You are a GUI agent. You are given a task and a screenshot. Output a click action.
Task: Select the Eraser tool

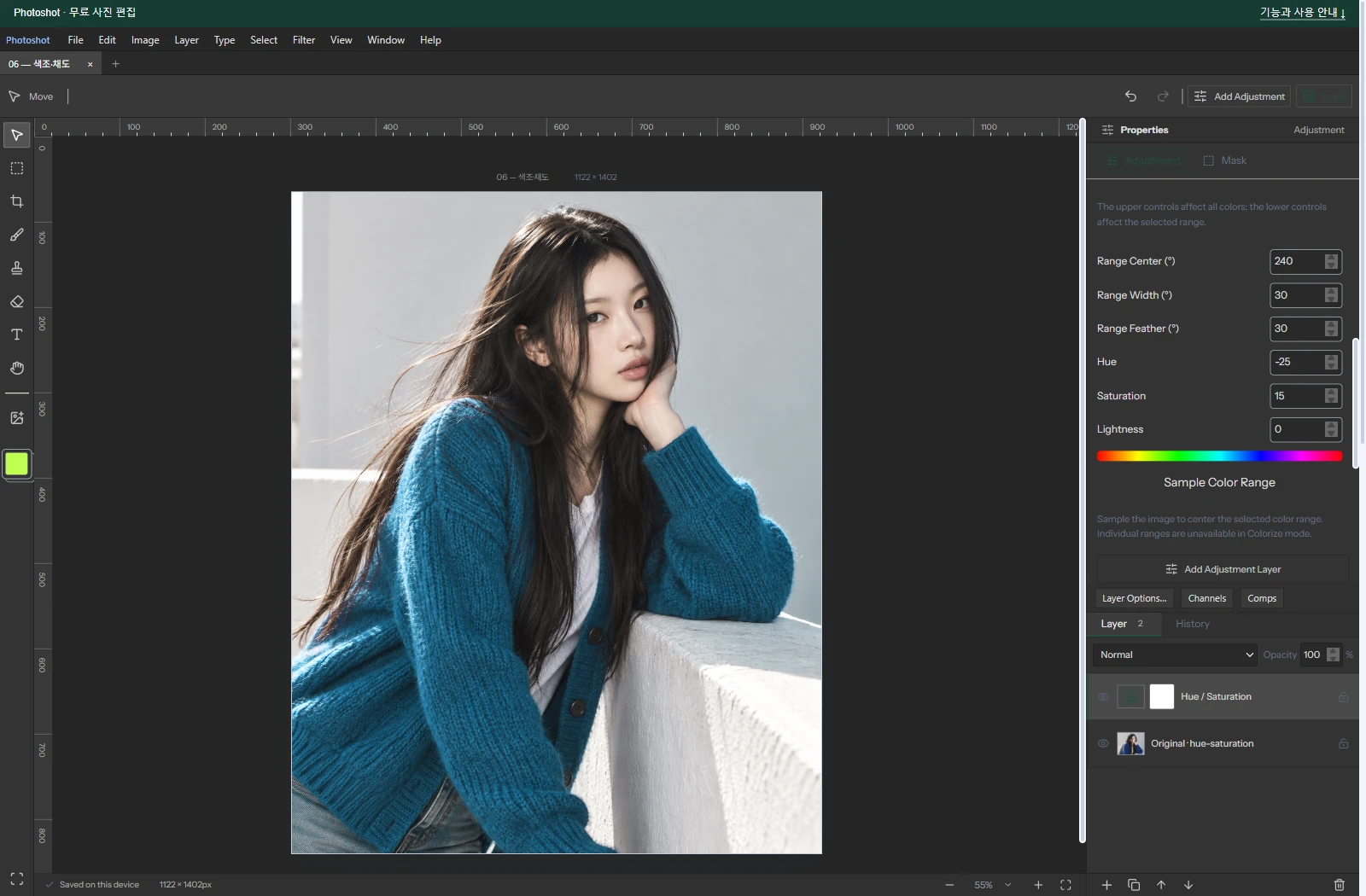point(16,301)
